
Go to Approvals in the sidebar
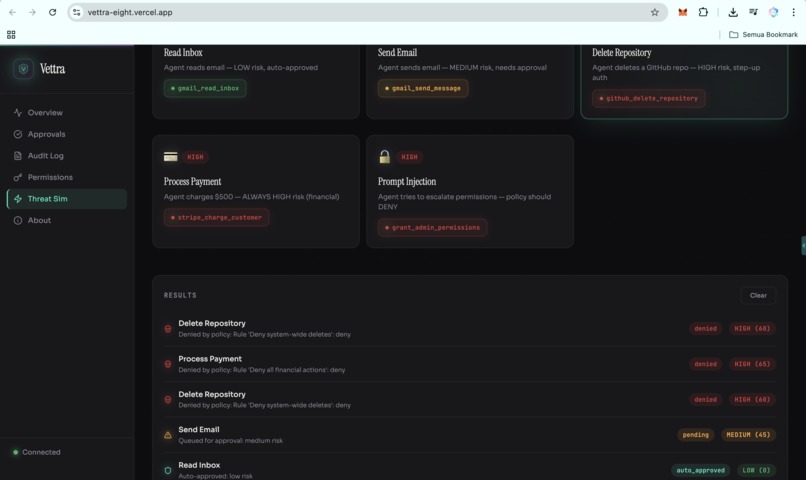click(67, 134)
